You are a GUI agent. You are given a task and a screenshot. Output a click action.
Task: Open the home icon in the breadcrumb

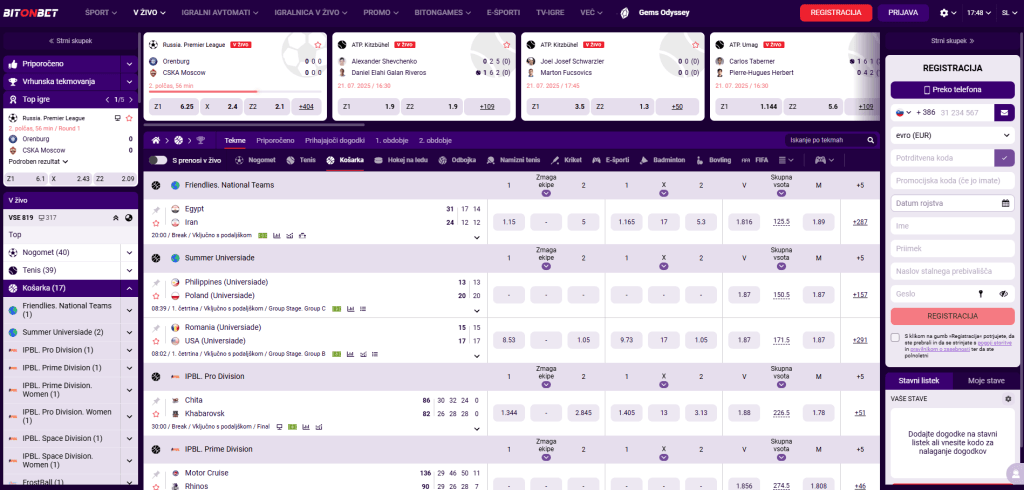click(x=155, y=140)
